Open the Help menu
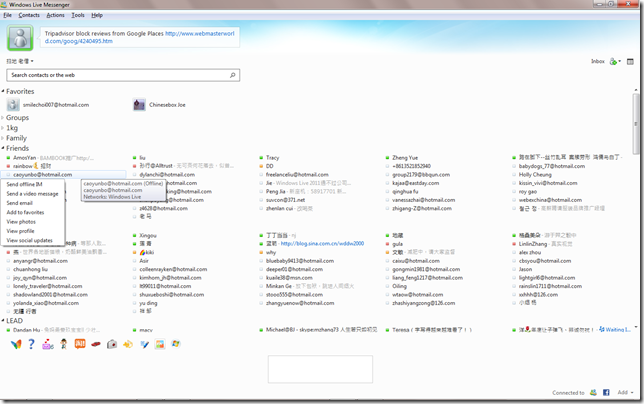This screenshot has height=404, width=644. pos(97,15)
